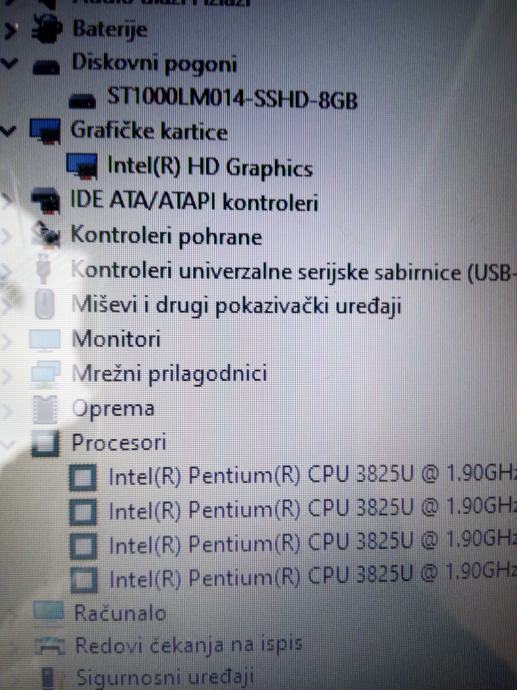Select the Računalo tree item
Screen dimensions: 517x690
[x=120, y=613]
